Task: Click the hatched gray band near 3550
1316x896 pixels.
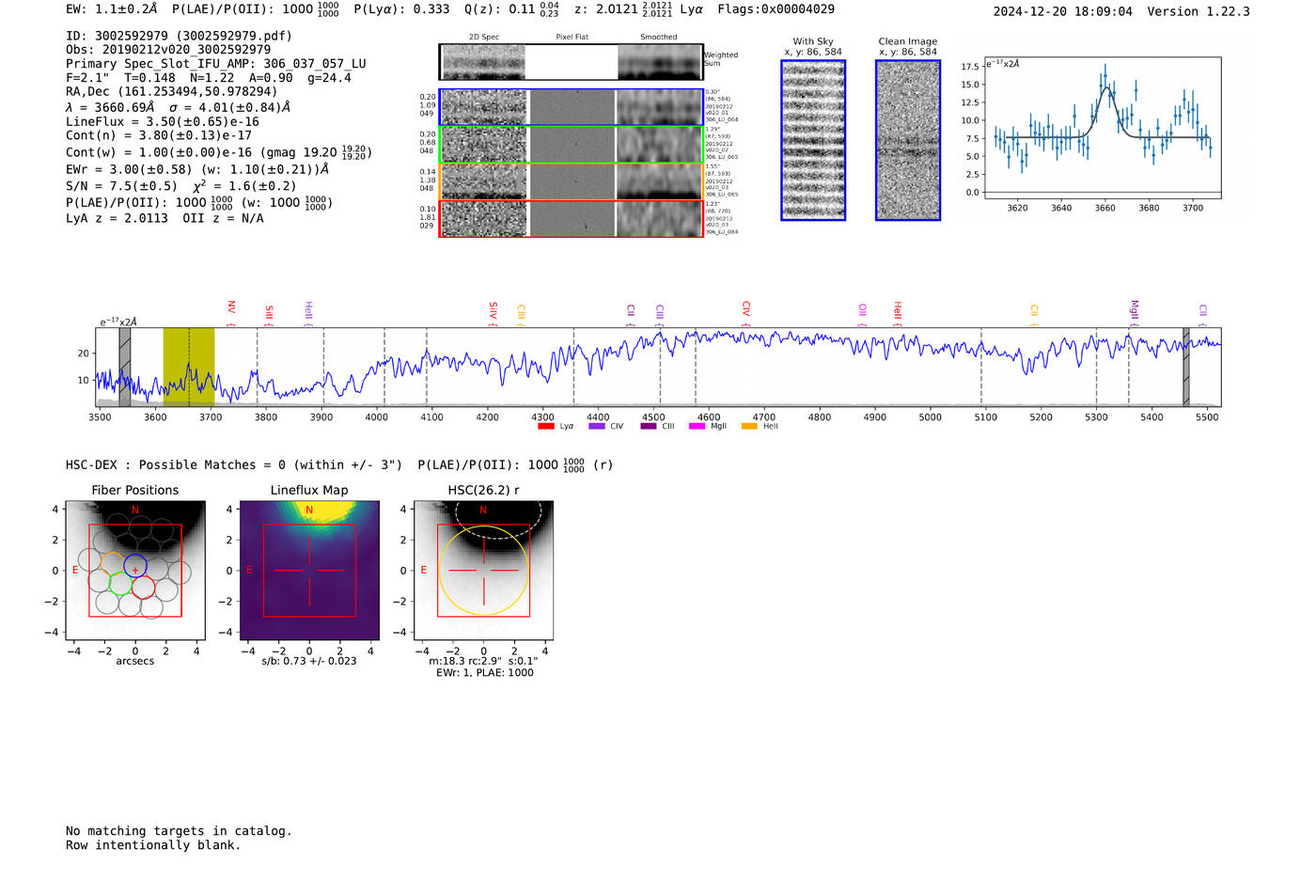Action: click(x=124, y=367)
